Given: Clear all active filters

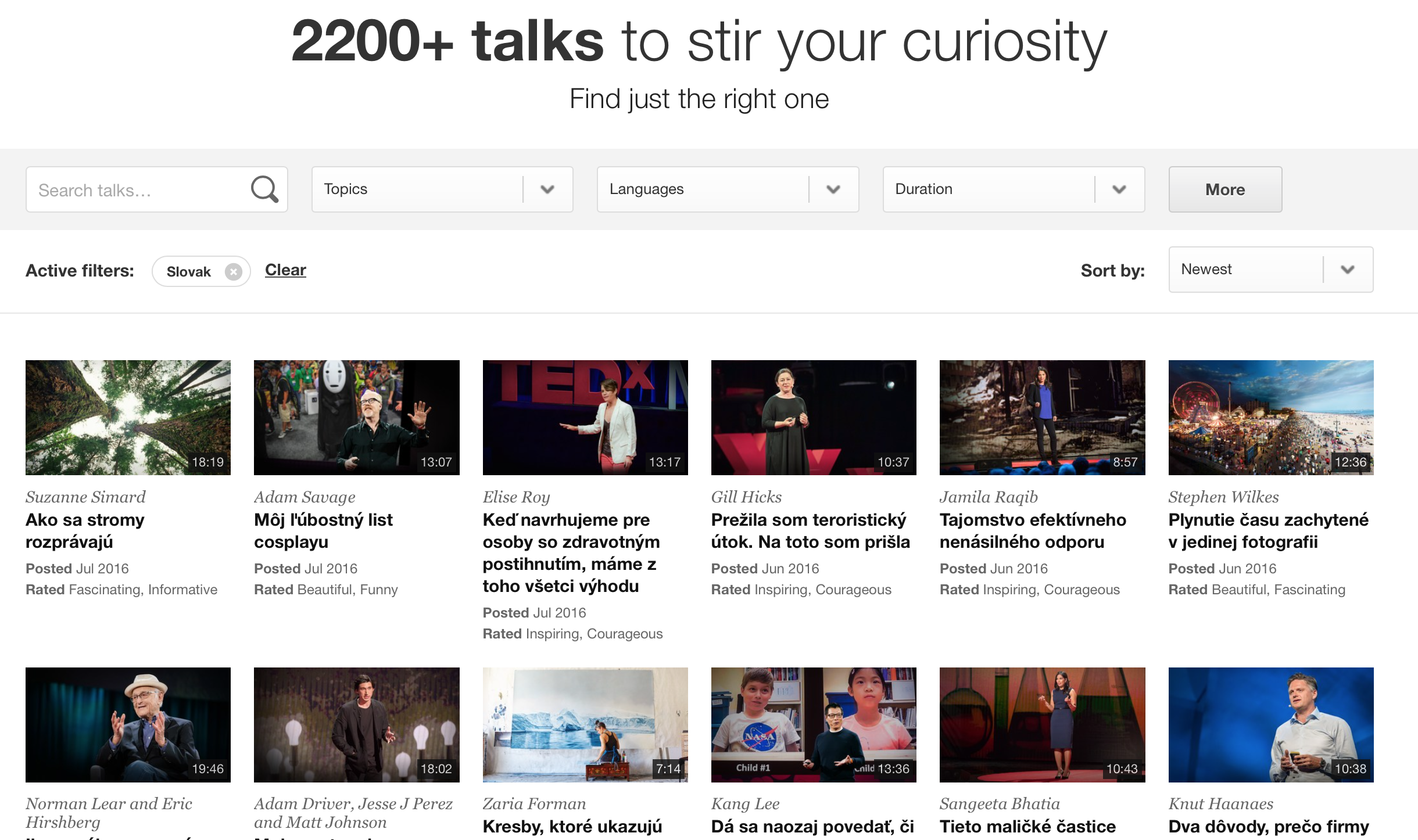Looking at the screenshot, I should click(x=285, y=270).
